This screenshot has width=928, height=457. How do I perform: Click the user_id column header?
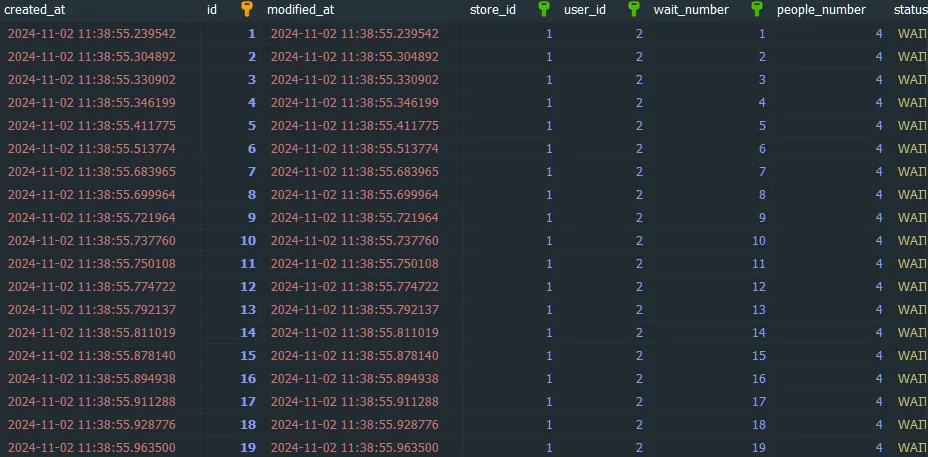click(x=585, y=10)
